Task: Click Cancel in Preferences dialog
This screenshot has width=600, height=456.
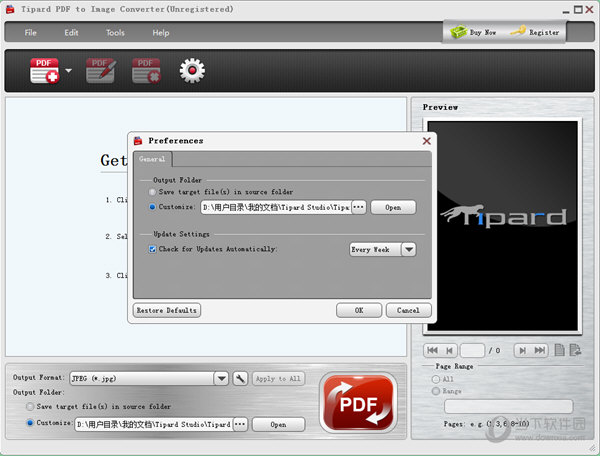Action: tap(408, 310)
